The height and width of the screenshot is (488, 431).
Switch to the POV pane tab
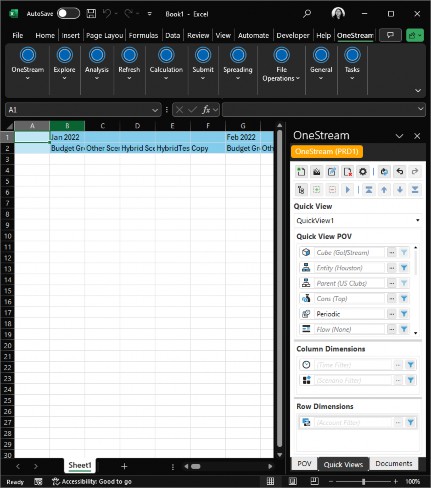click(x=304, y=464)
